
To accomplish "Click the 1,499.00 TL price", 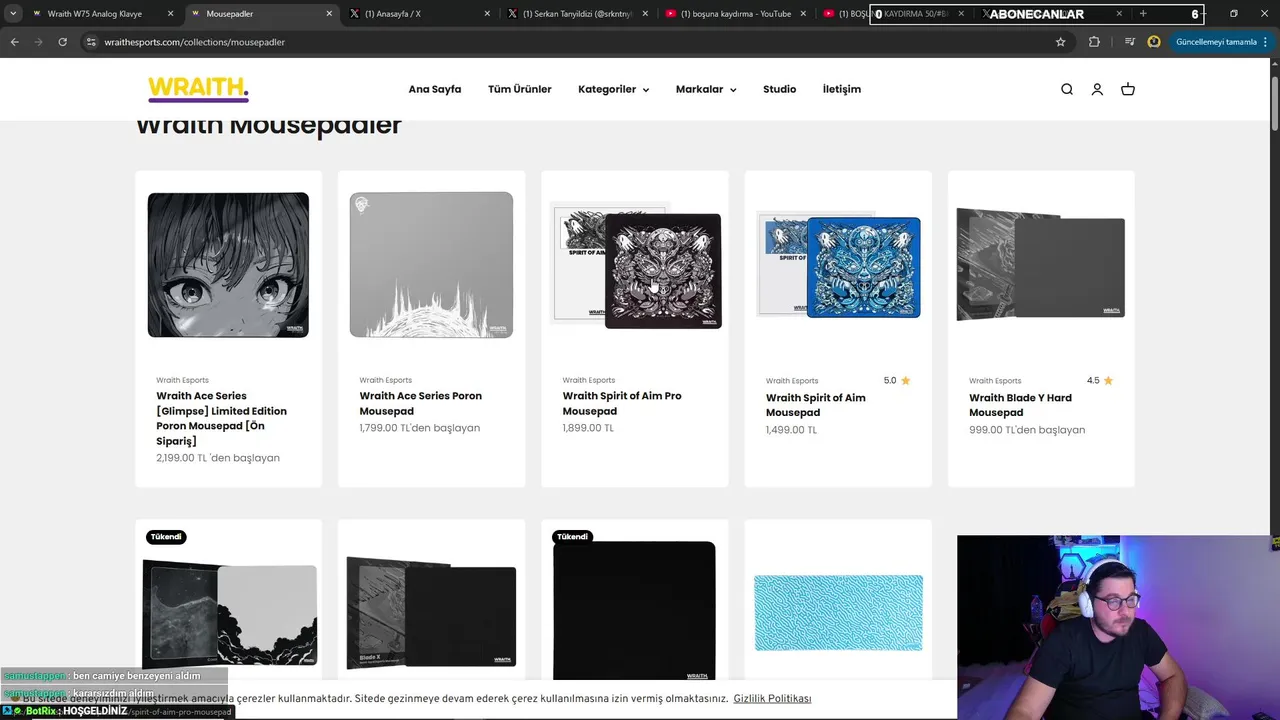I will point(791,430).
